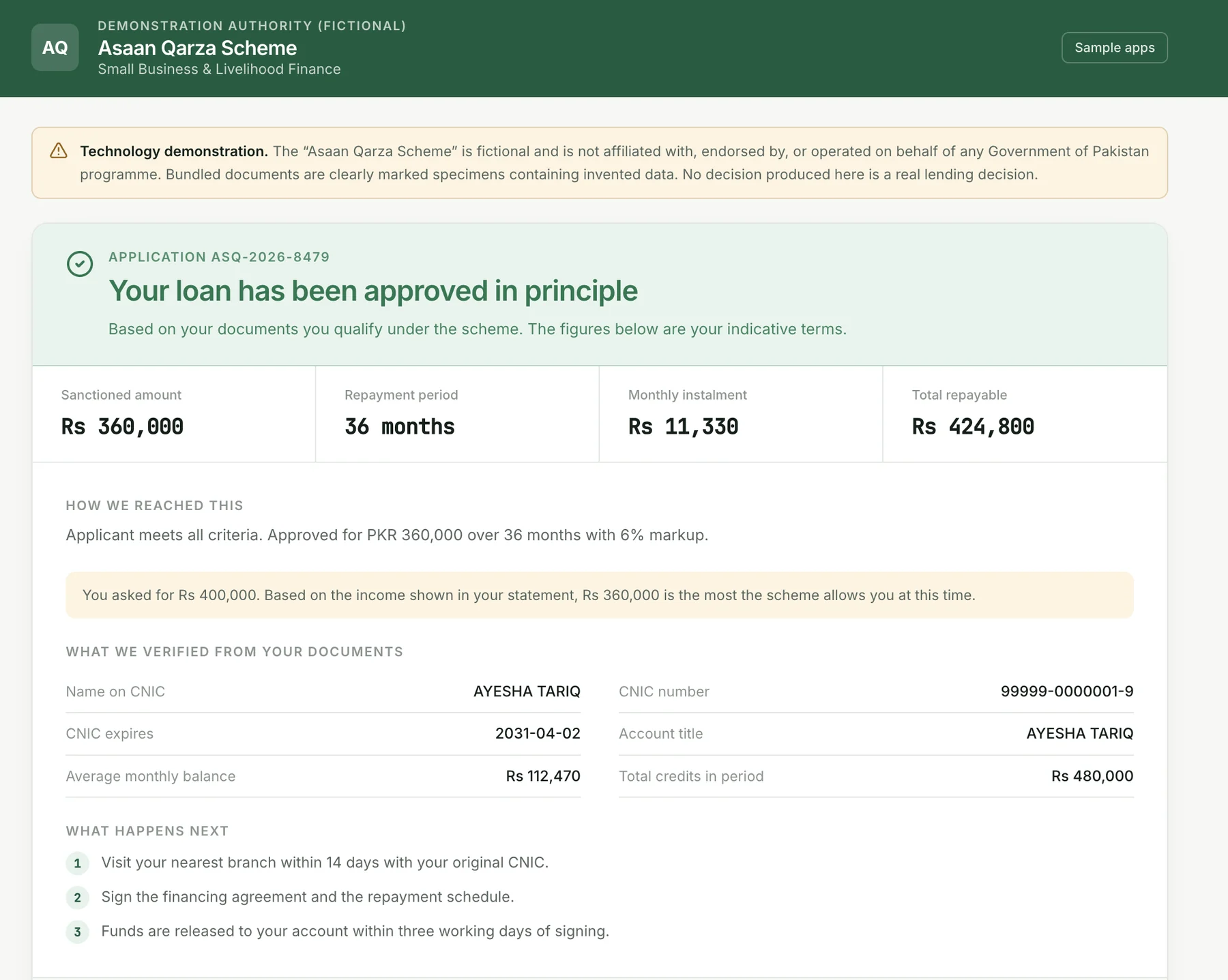This screenshot has width=1228, height=980.
Task: Click the warning triangle icon in banner
Action: point(59,151)
